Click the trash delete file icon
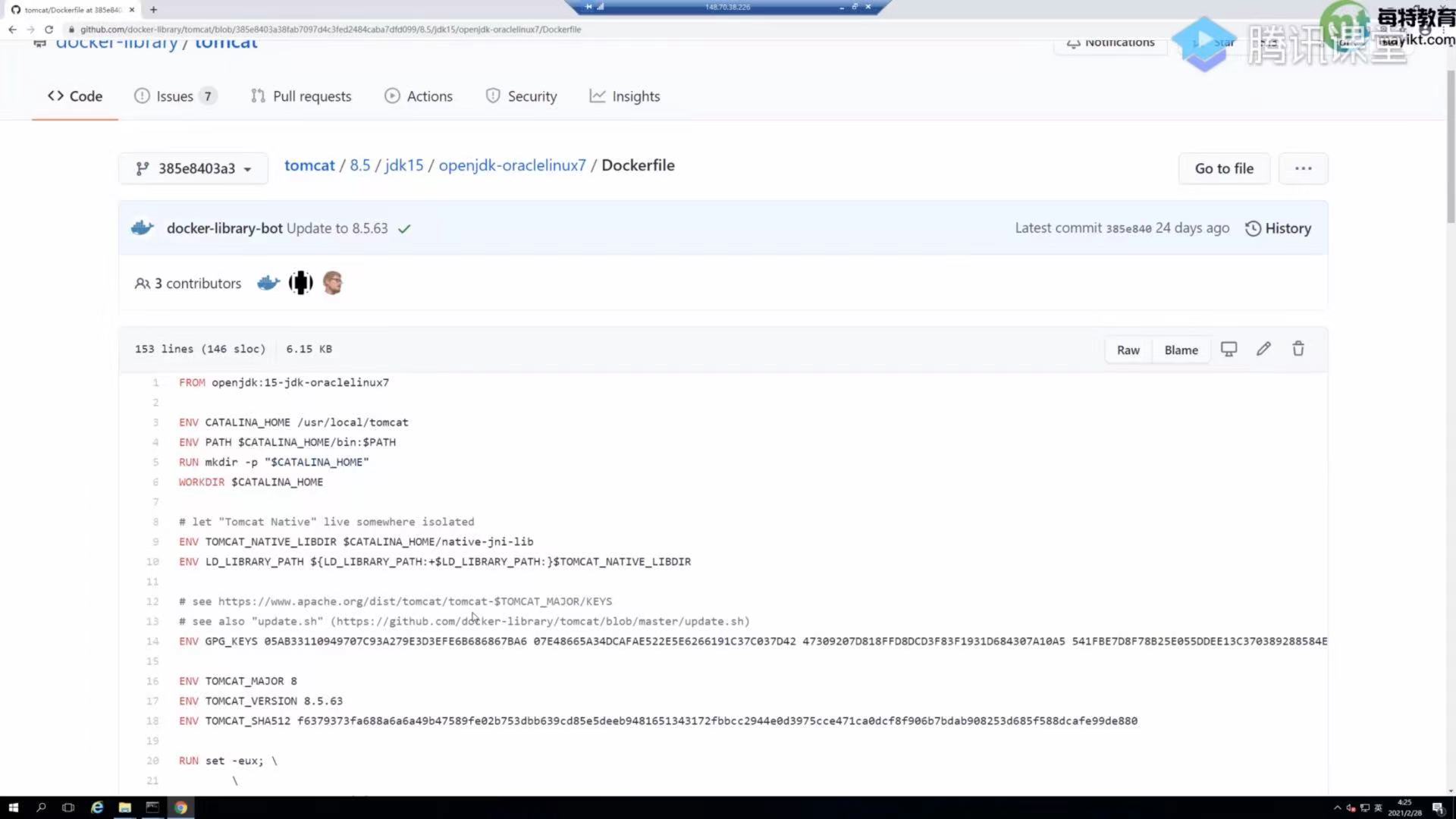The image size is (1456, 819). (1298, 349)
